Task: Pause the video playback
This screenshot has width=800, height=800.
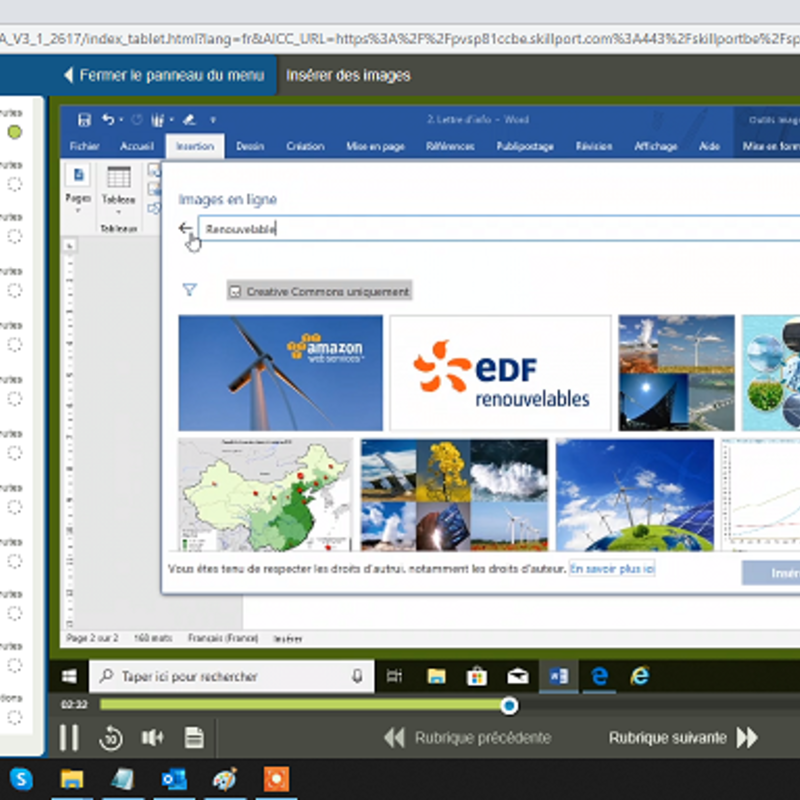Action: click(x=69, y=737)
